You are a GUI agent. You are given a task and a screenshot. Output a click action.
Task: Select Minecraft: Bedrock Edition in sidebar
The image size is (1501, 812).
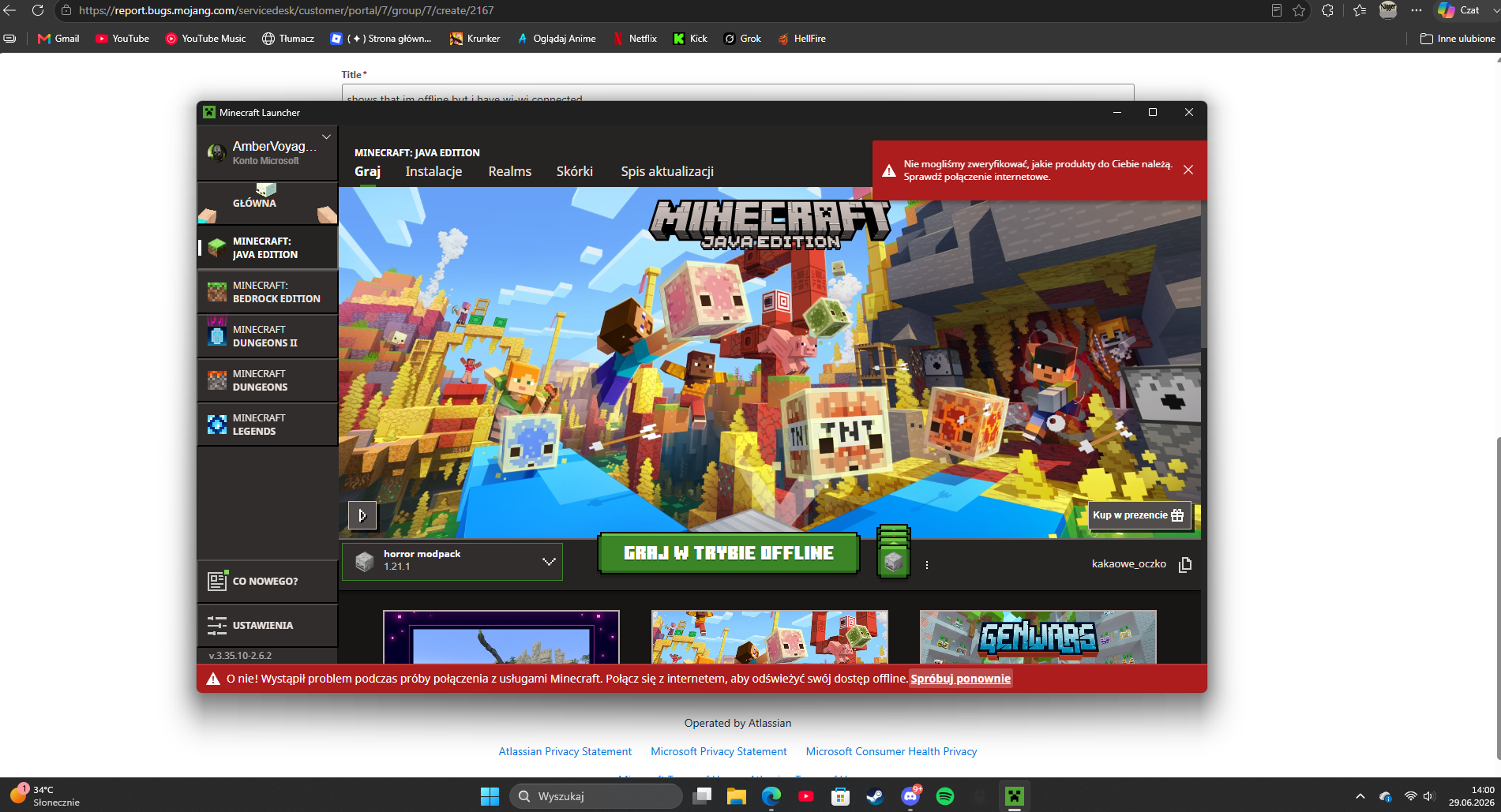point(268,292)
